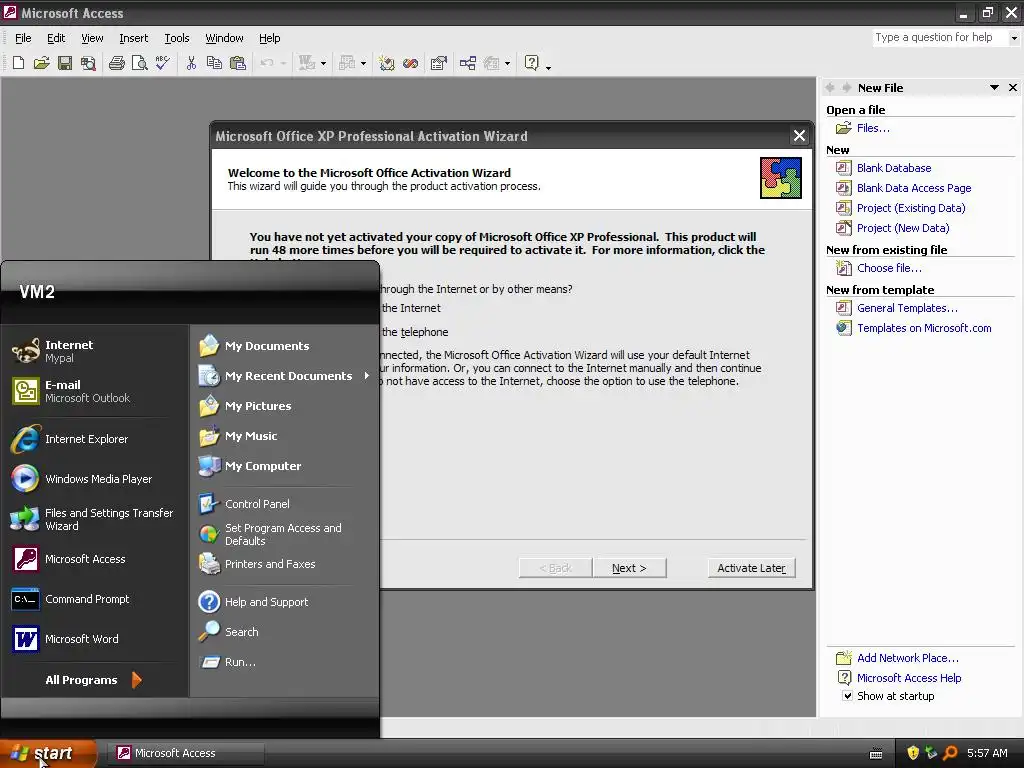Click the Save floppy disk icon
1024x768 pixels.
pyautogui.click(x=65, y=63)
